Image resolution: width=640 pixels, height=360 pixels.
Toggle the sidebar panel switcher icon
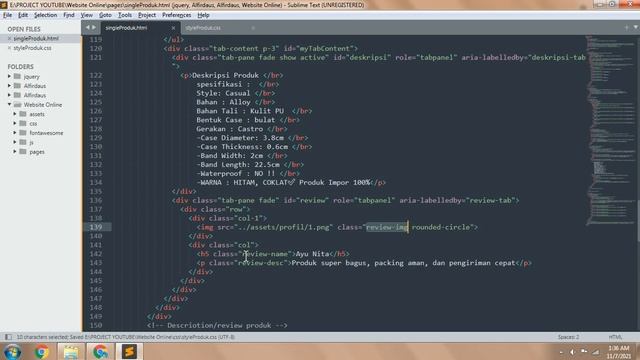[x=8, y=337]
